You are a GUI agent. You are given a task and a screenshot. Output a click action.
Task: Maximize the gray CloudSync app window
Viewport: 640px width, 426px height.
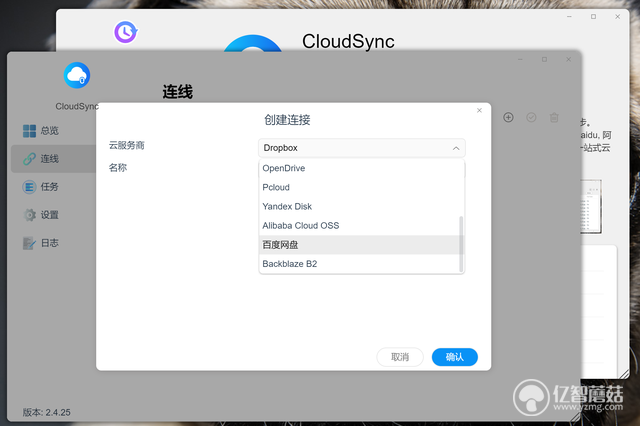(x=544, y=59)
